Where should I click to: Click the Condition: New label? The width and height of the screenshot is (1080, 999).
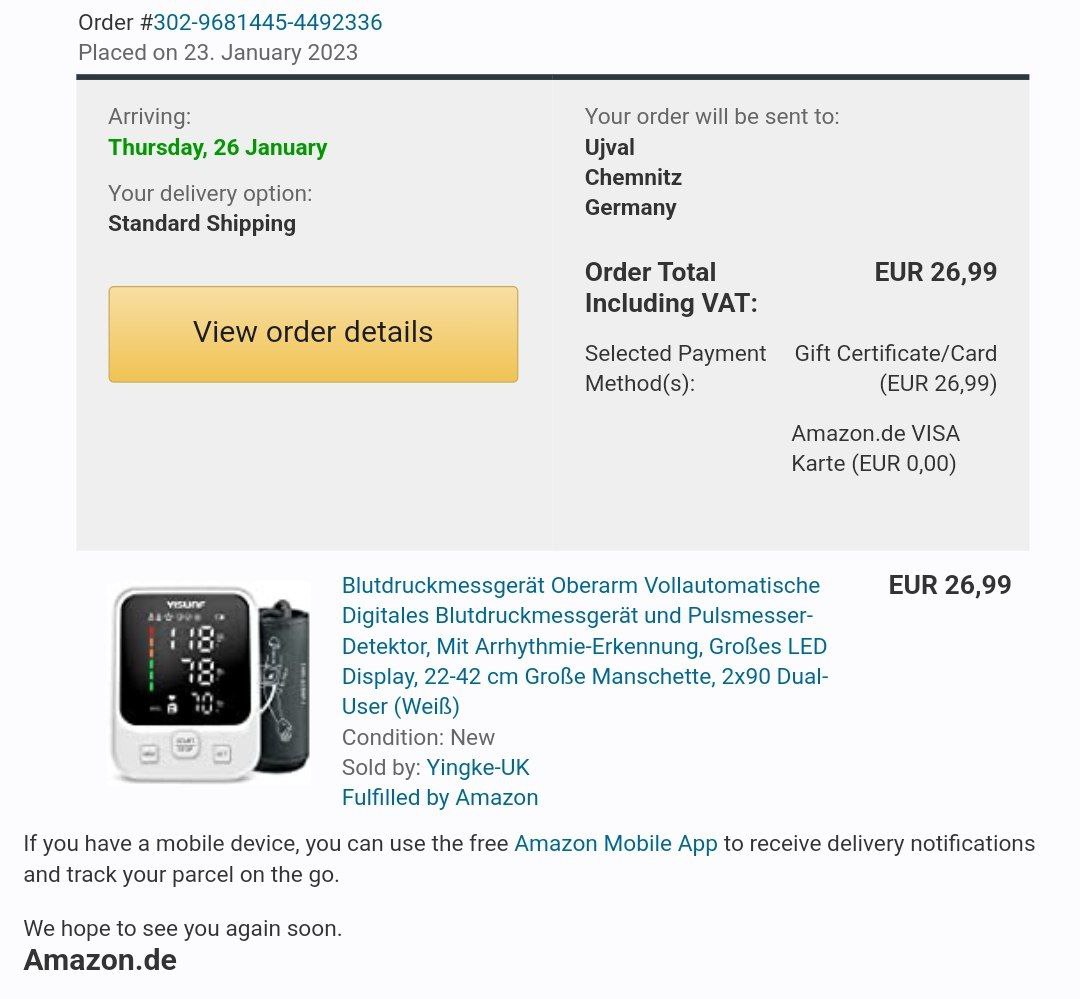click(418, 737)
